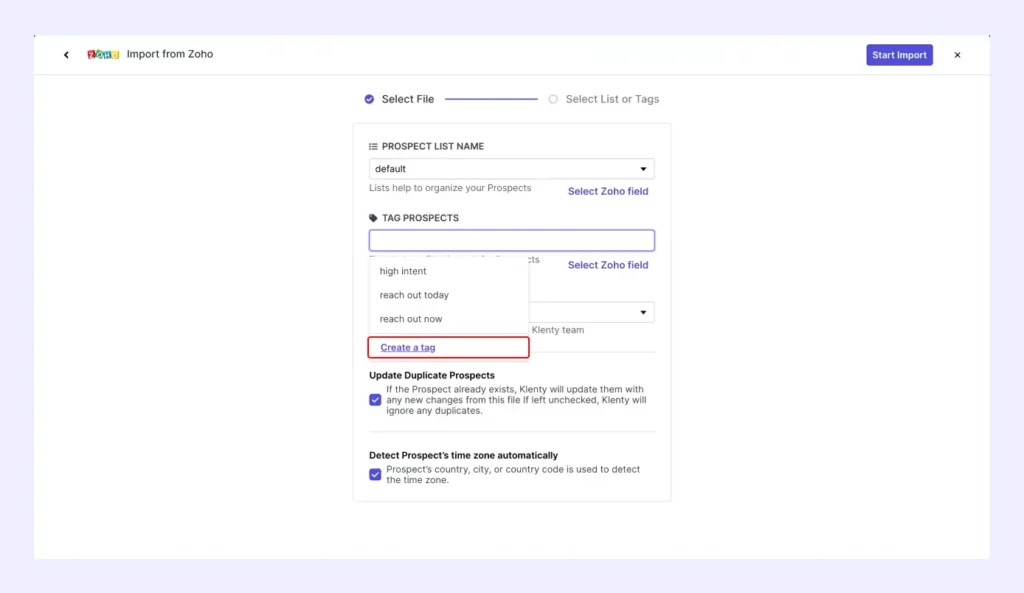
Task: Close the Import from Zoho dialog
Action: click(x=957, y=55)
